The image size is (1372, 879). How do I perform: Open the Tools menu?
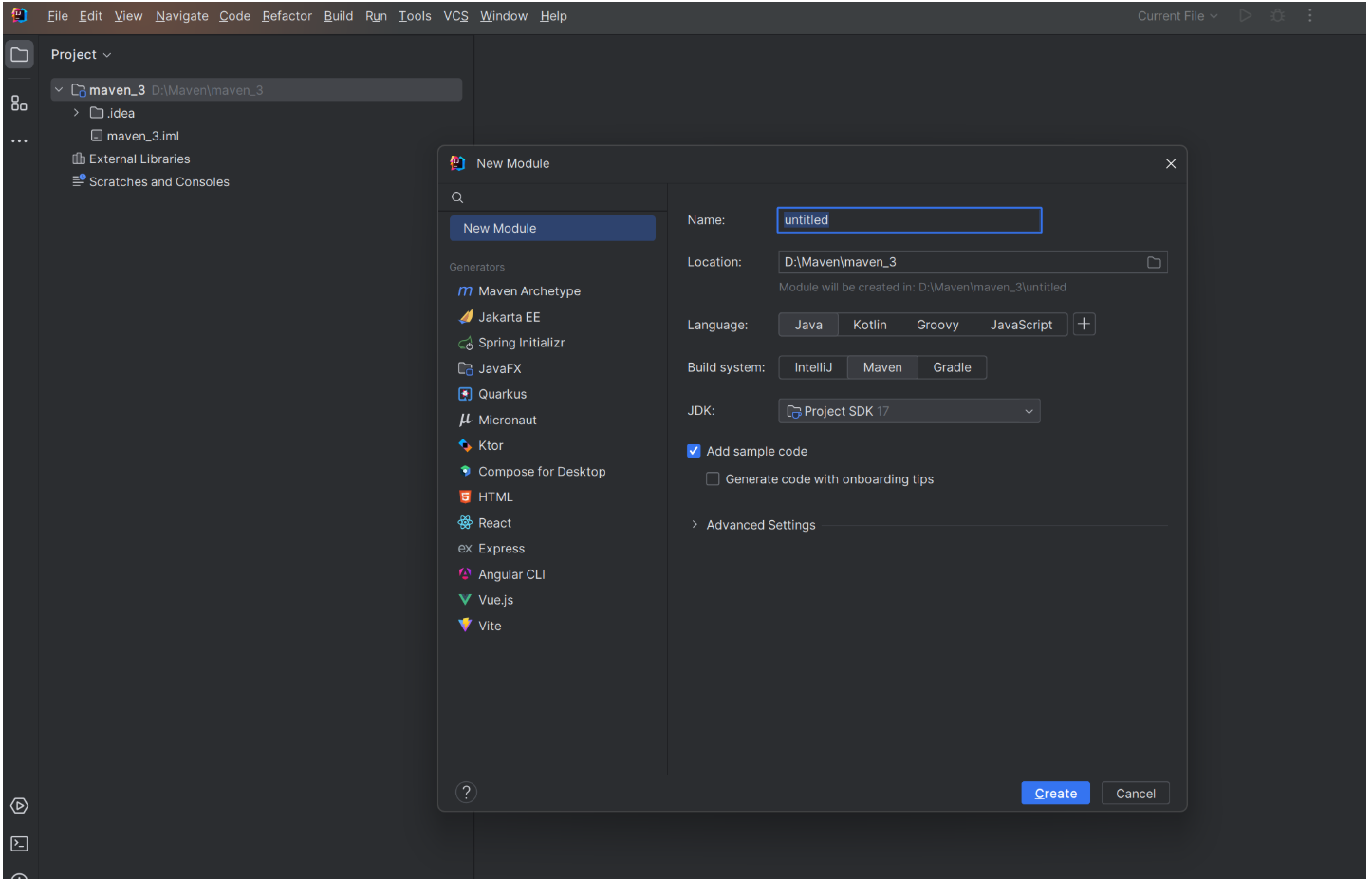415,16
